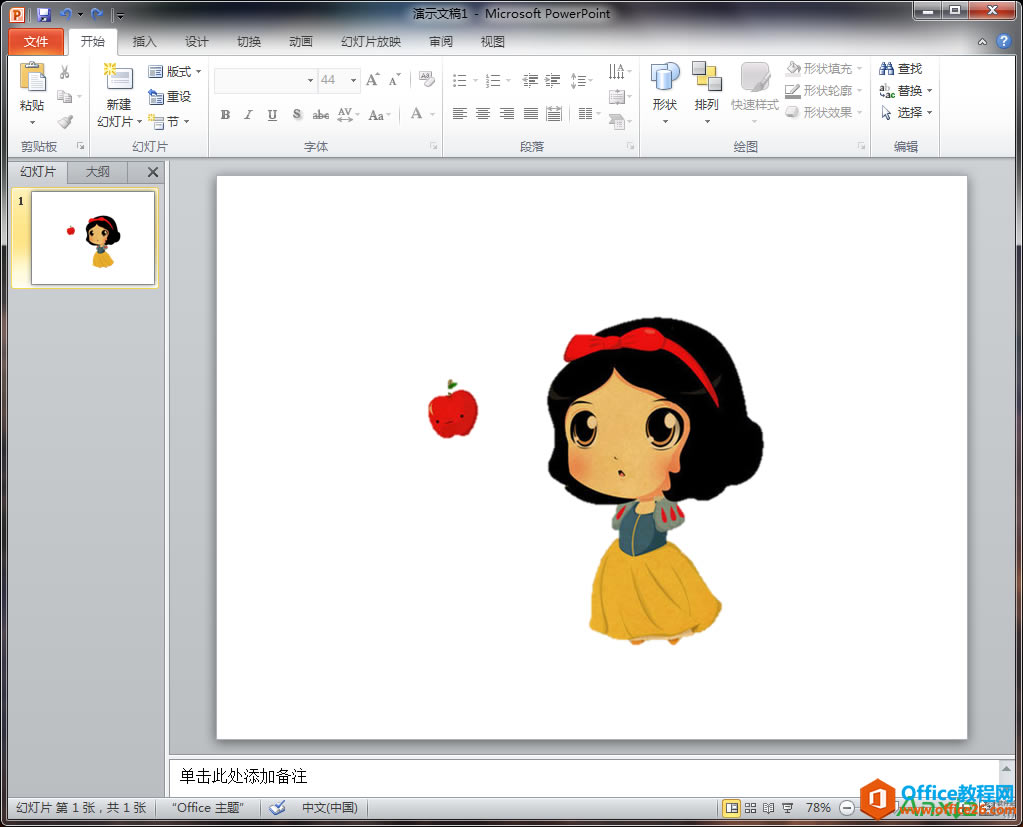1023x827 pixels.
Task: Open the font size 44 dropdown
Action: pyautogui.click(x=353, y=80)
